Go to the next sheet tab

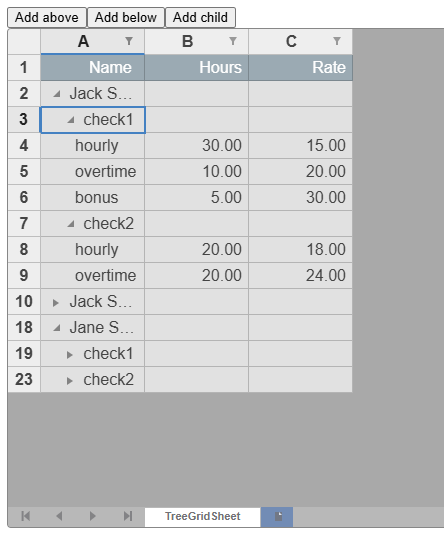click(93, 516)
